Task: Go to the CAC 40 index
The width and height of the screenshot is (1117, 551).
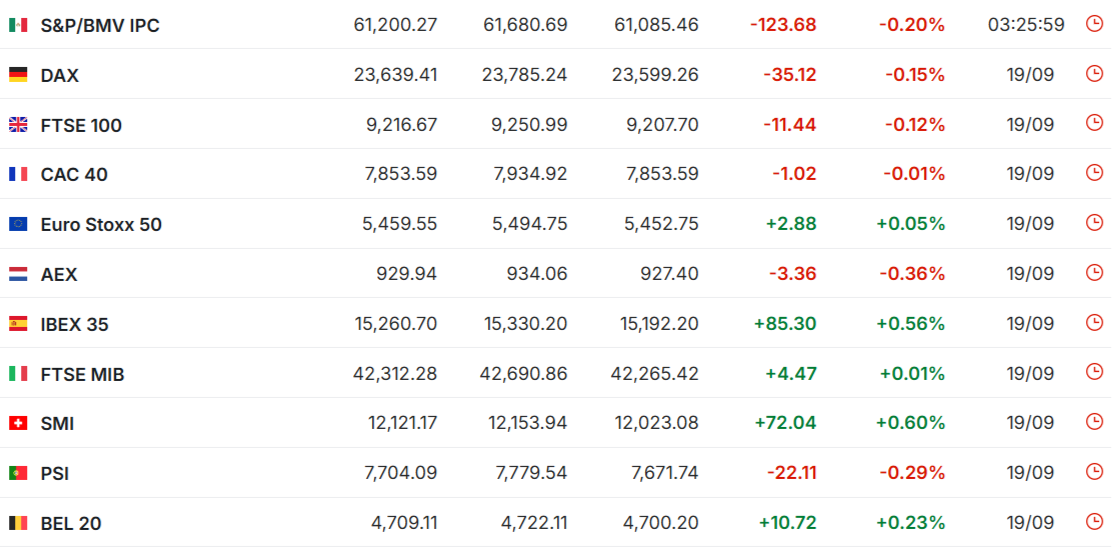Action: point(74,175)
